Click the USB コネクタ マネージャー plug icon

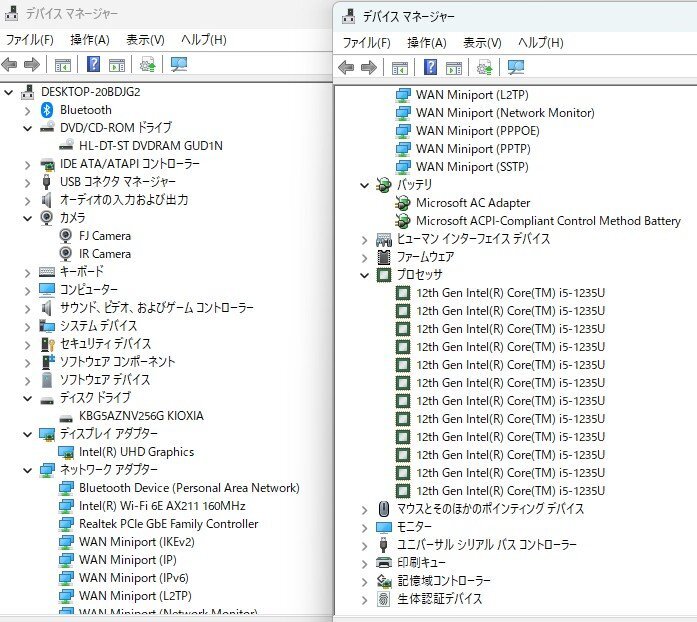tap(46, 182)
